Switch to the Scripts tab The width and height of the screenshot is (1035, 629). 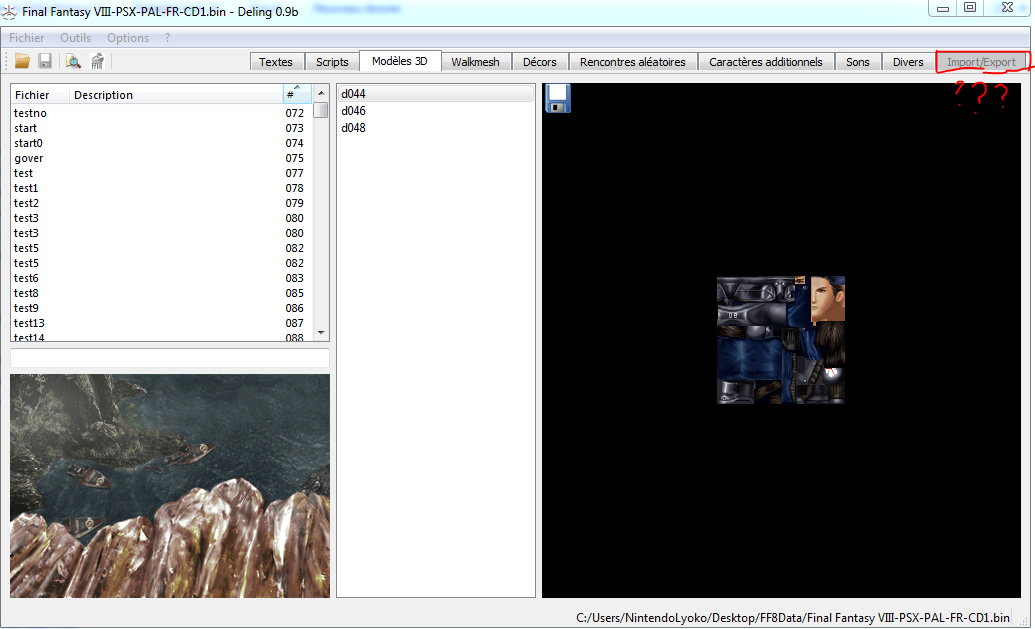[332, 62]
